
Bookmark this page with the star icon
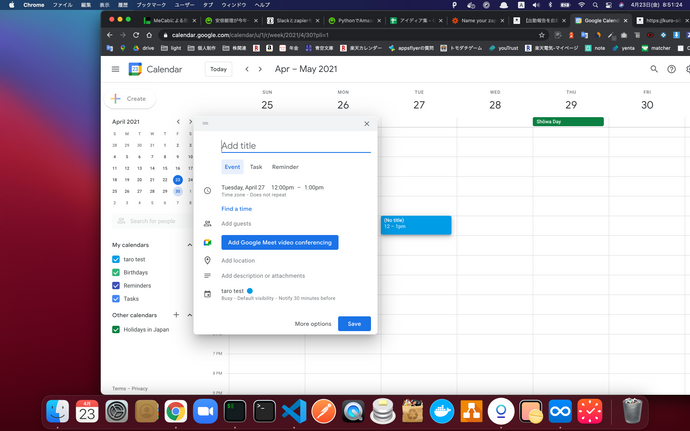pyautogui.click(x=542, y=35)
